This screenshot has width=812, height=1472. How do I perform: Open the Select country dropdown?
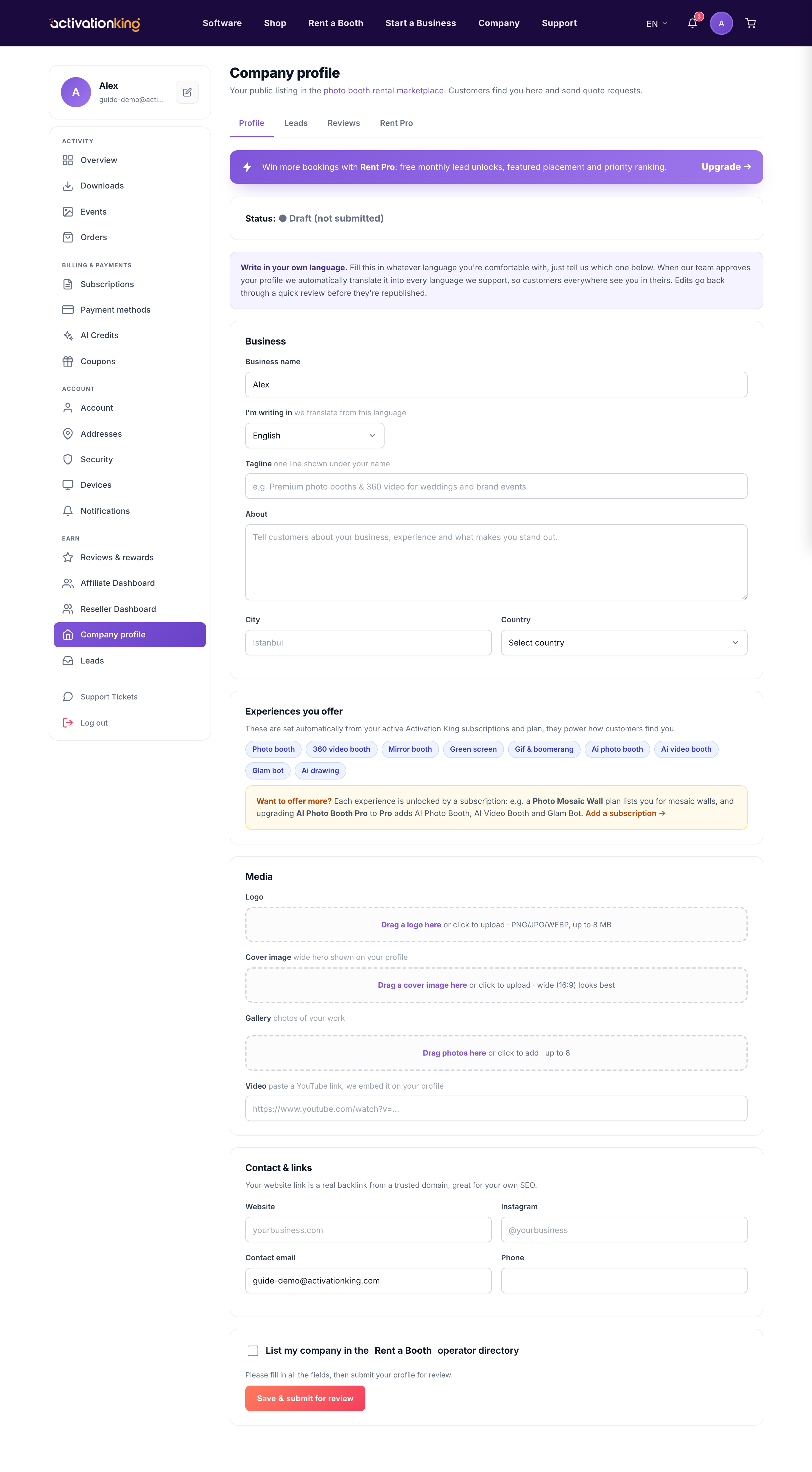point(624,643)
